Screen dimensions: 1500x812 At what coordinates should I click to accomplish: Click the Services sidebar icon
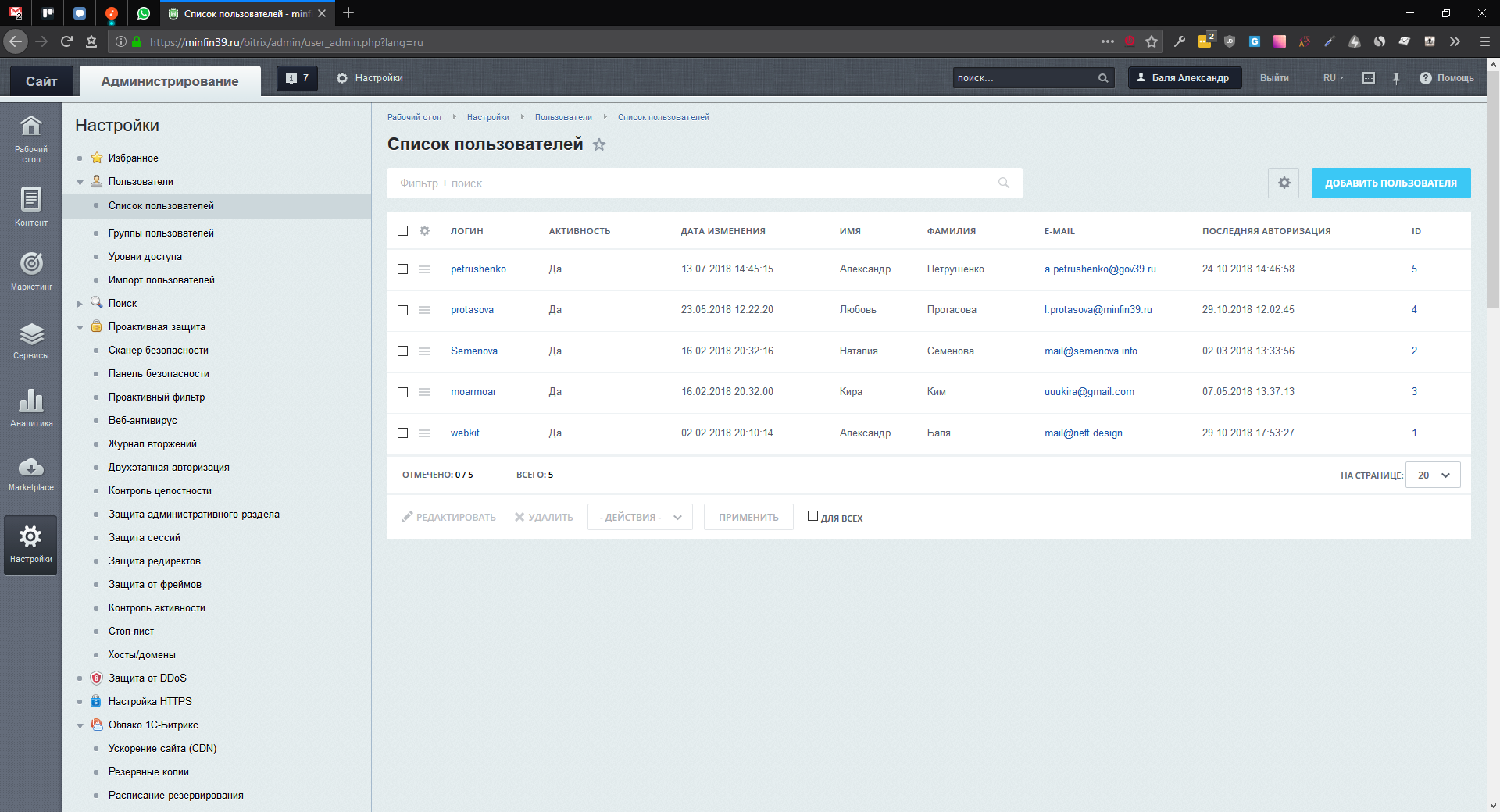point(31,340)
